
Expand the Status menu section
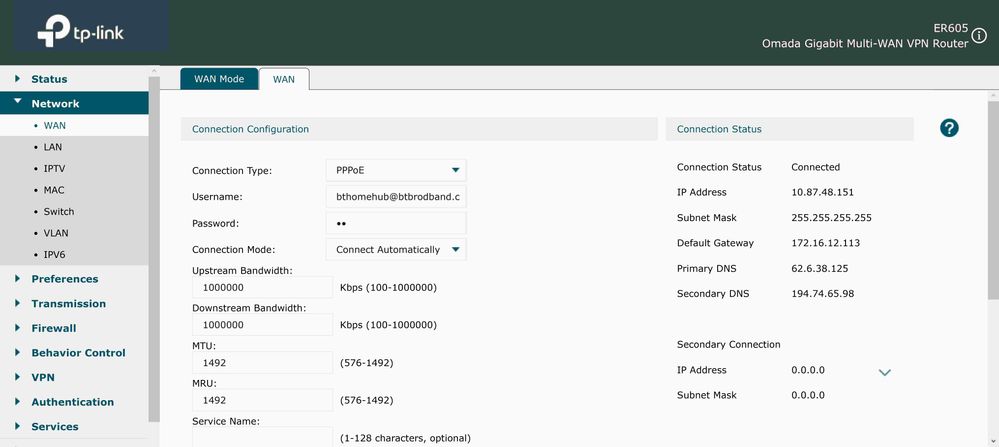pos(49,79)
